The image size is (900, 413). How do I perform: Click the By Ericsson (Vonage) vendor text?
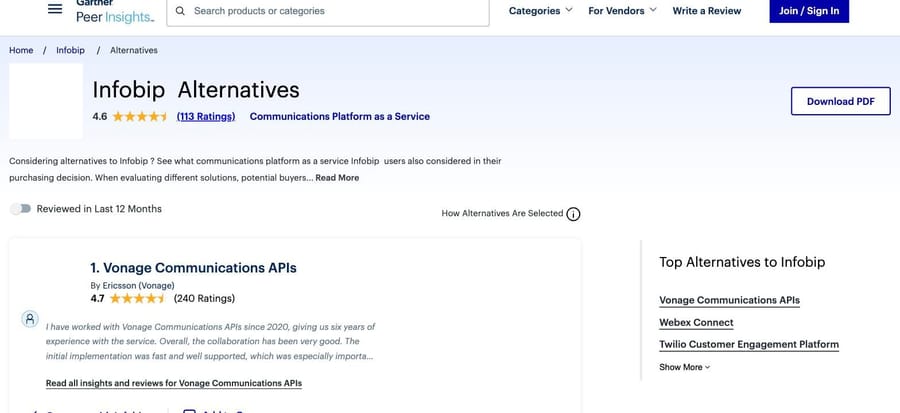(133, 286)
